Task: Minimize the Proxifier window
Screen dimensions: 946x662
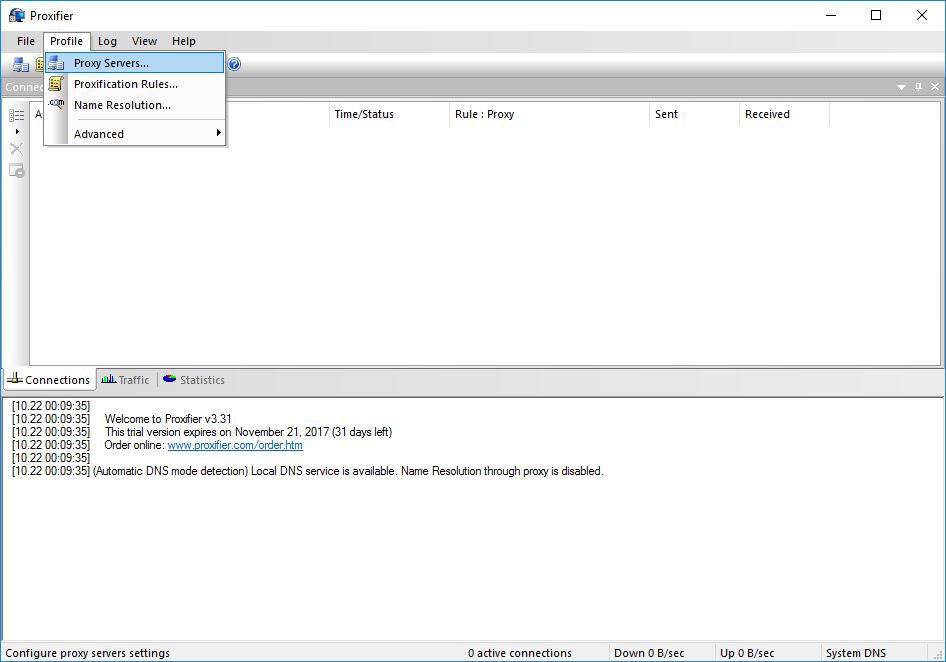Action: click(831, 15)
